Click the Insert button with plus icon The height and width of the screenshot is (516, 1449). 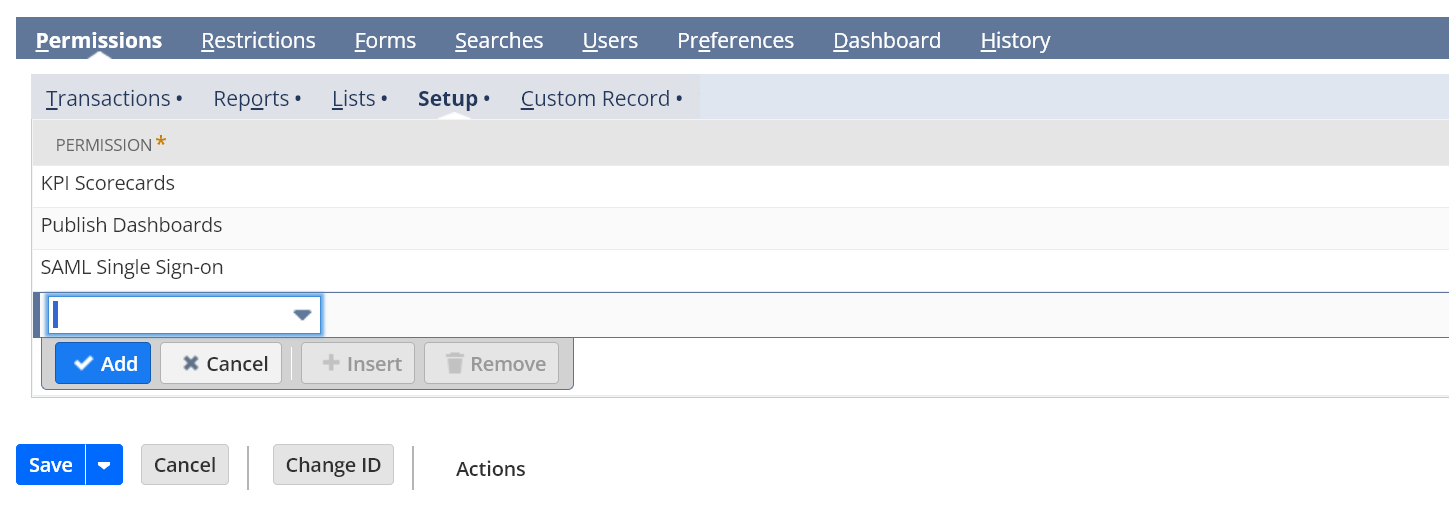(358, 364)
